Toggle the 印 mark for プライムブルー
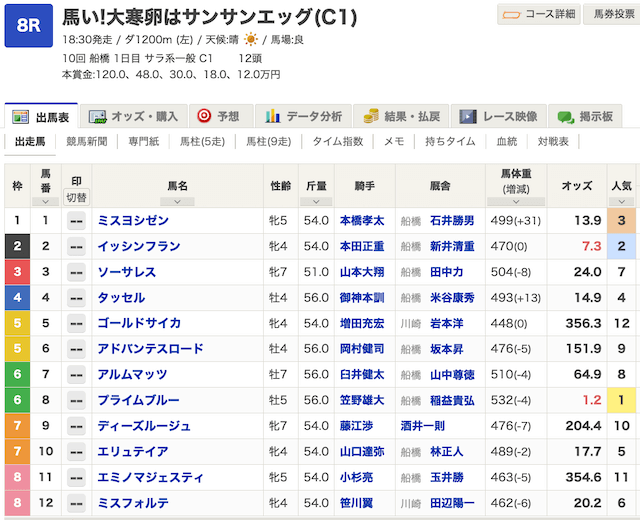The width and height of the screenshot is (640, 520). (76, 400)
